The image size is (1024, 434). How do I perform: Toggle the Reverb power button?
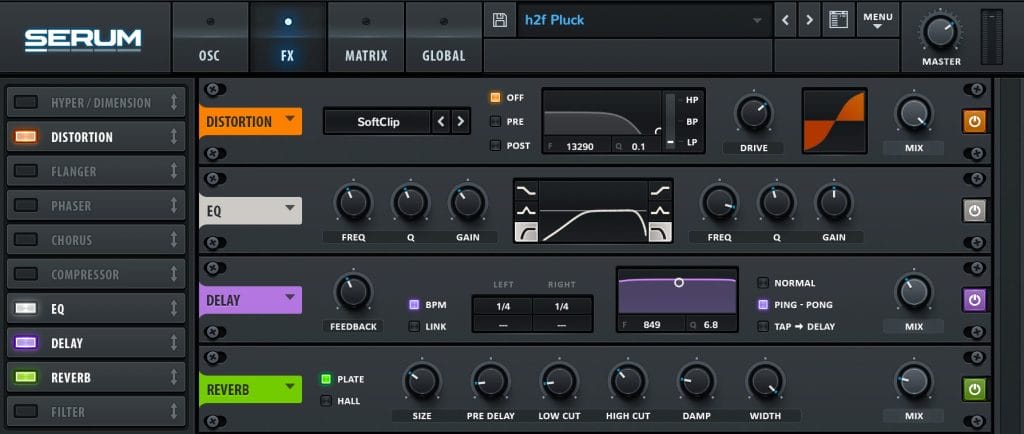(974, 388)
